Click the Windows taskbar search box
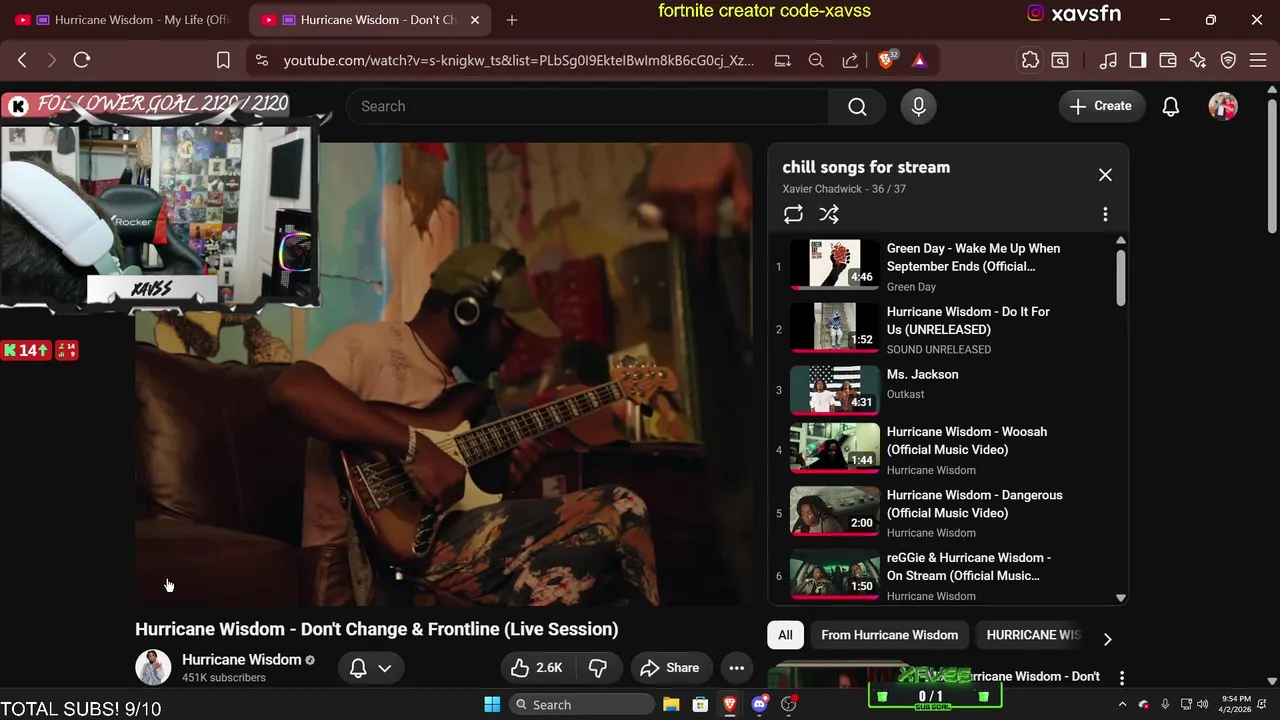 [581, 704]
